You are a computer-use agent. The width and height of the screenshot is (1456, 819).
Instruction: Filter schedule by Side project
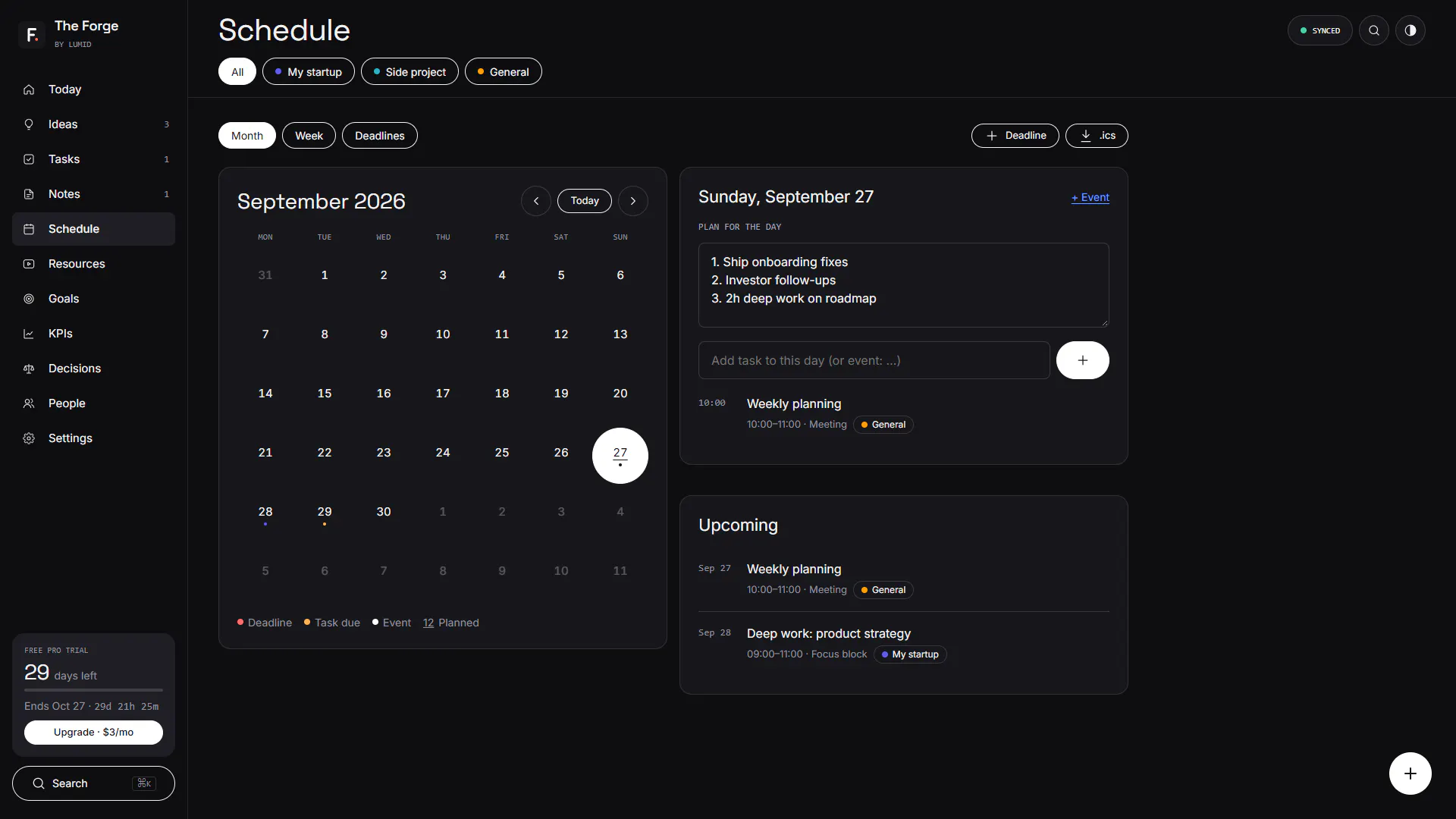pyautogui.click(x=409, y=72)
